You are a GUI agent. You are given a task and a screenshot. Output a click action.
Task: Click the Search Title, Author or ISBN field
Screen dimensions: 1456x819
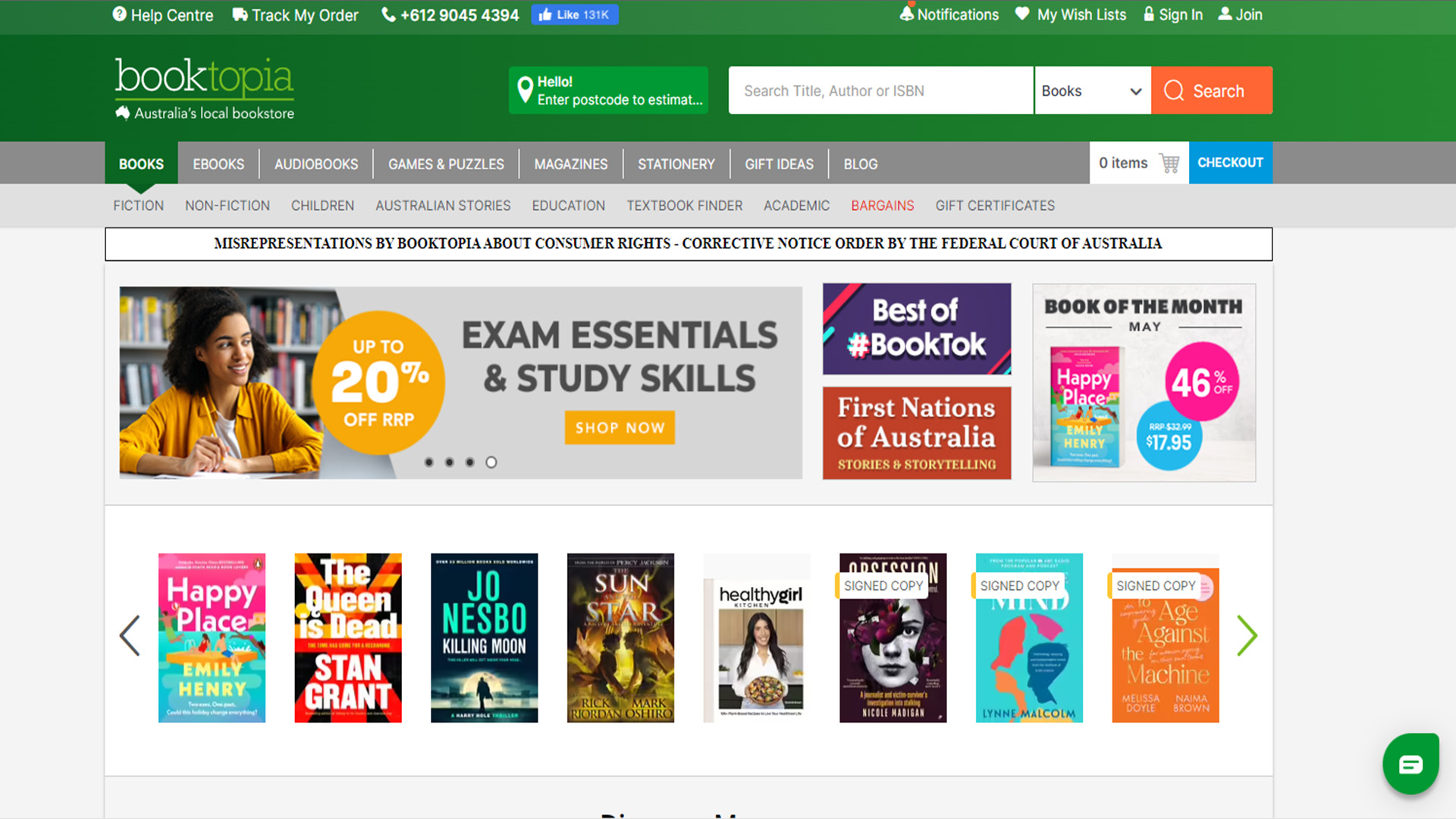tap(880, 91)
